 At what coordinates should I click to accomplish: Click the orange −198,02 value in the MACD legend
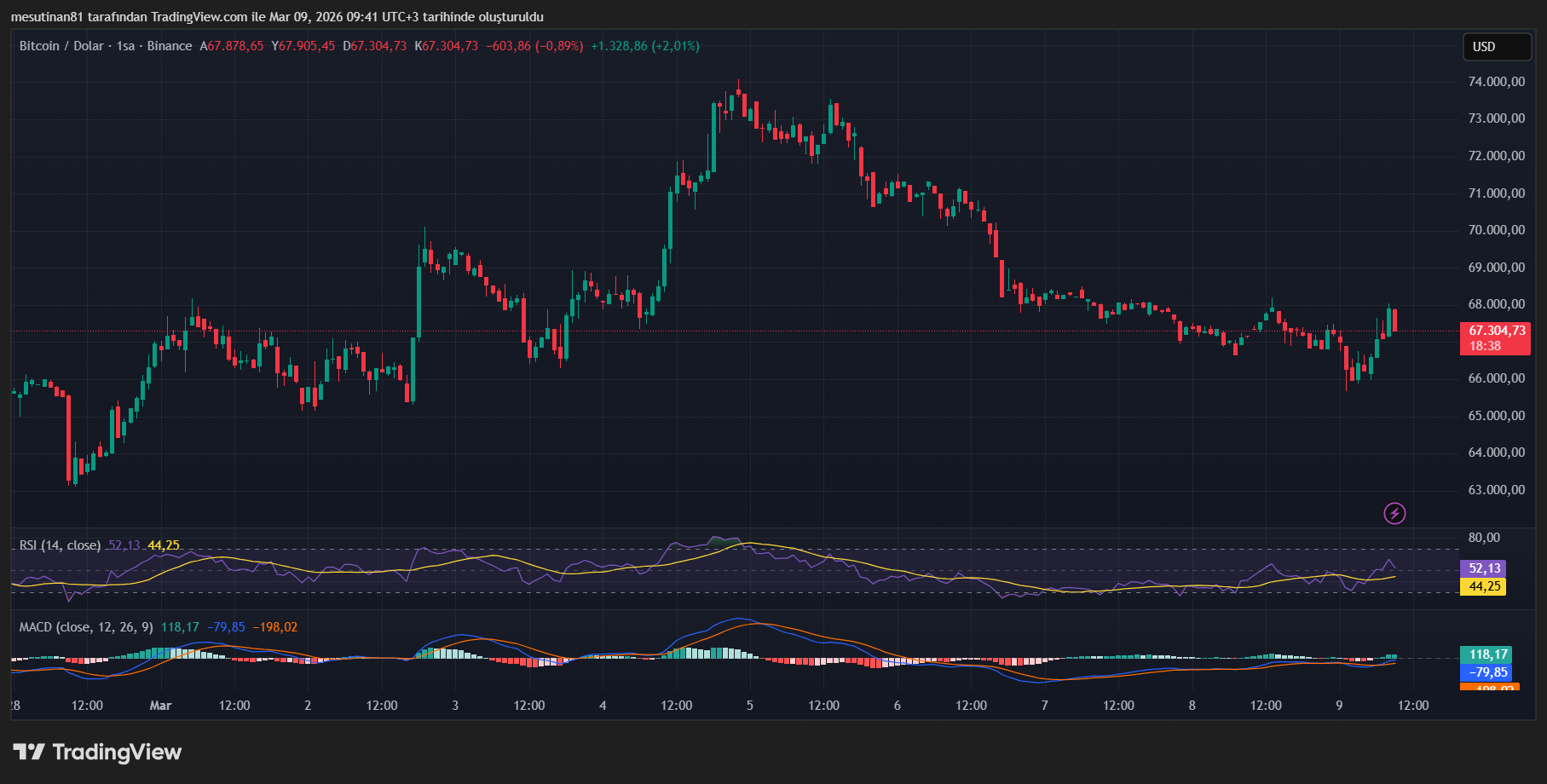[275, 627]
